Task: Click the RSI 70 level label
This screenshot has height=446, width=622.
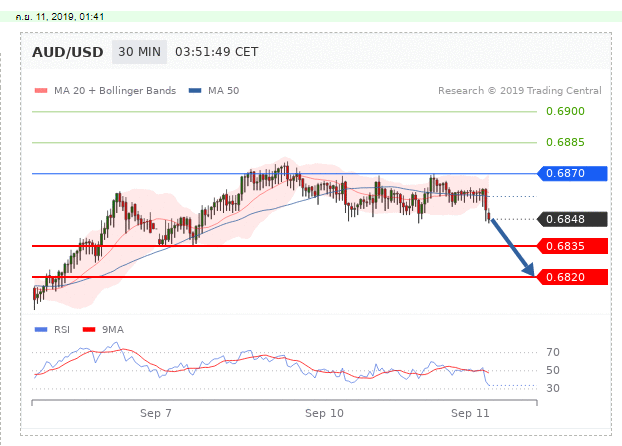Action: [x=553, y=352]
